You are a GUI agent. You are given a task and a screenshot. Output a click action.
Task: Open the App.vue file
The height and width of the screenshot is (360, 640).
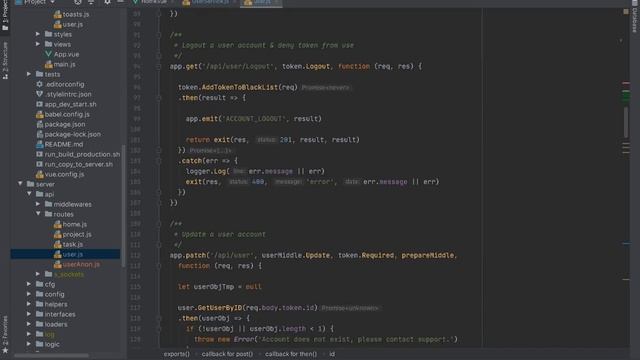(x=62, y=54)
